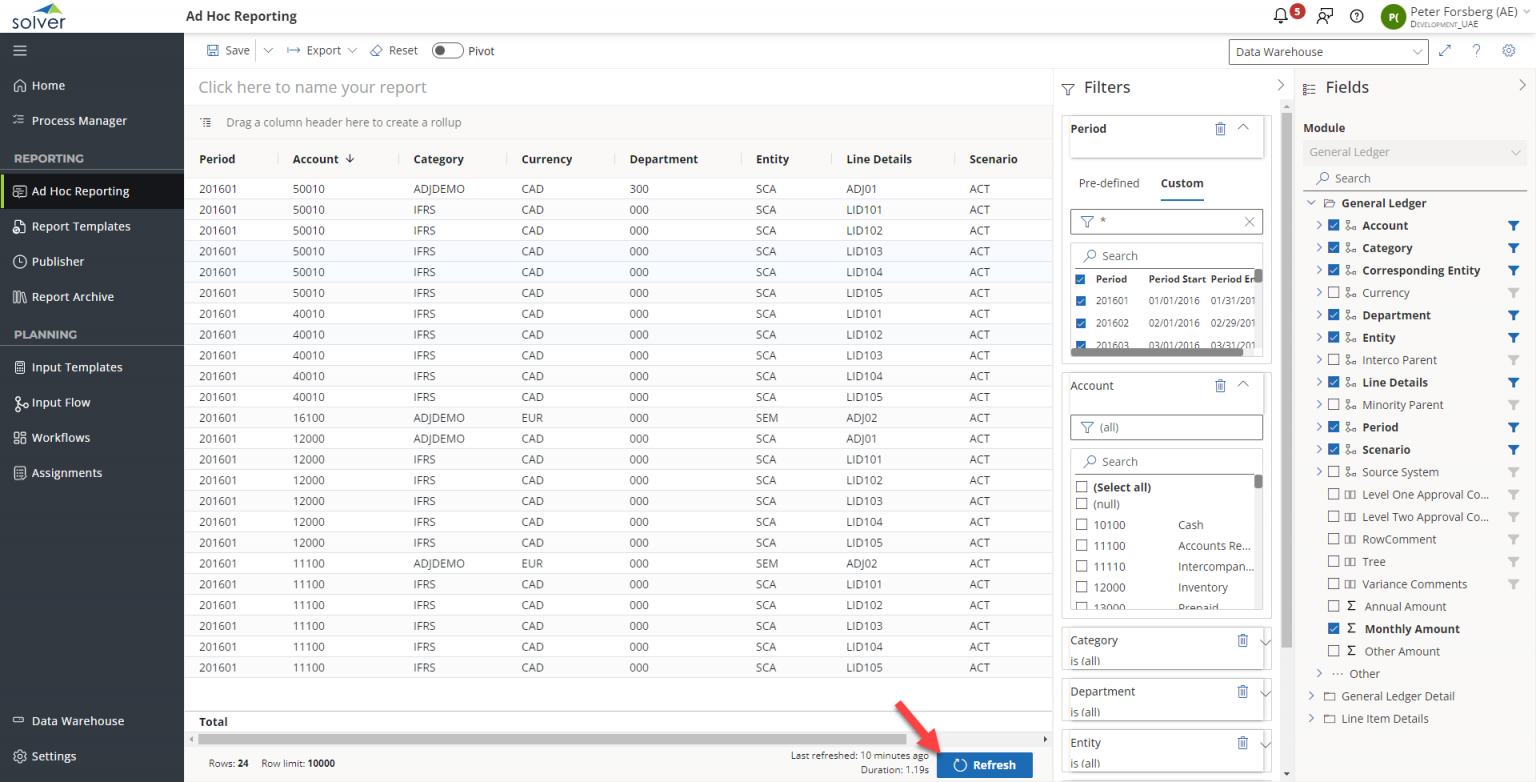The image size is (1536, 782).
Task: Check the 10100 Cash account checkbox
Action: (1081, 525)
